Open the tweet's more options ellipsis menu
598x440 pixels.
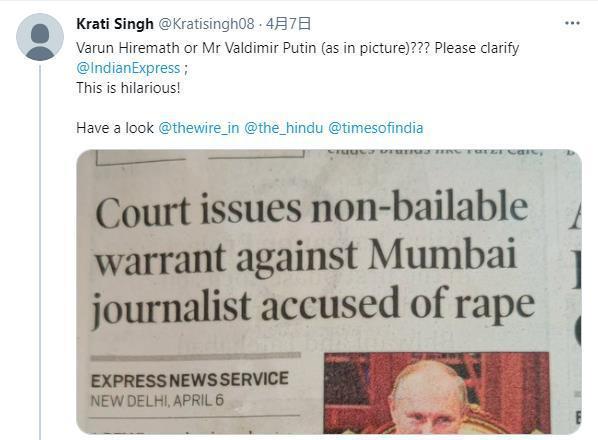pos(572,24)
